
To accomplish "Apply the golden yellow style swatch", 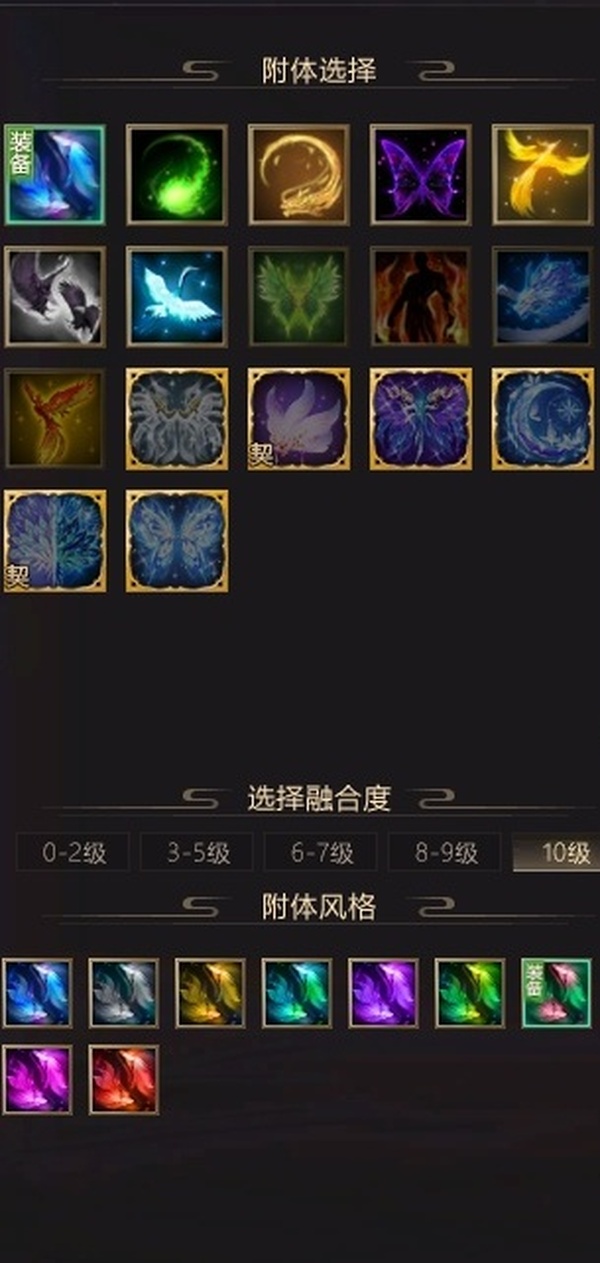I will click(x=210, y=993).
